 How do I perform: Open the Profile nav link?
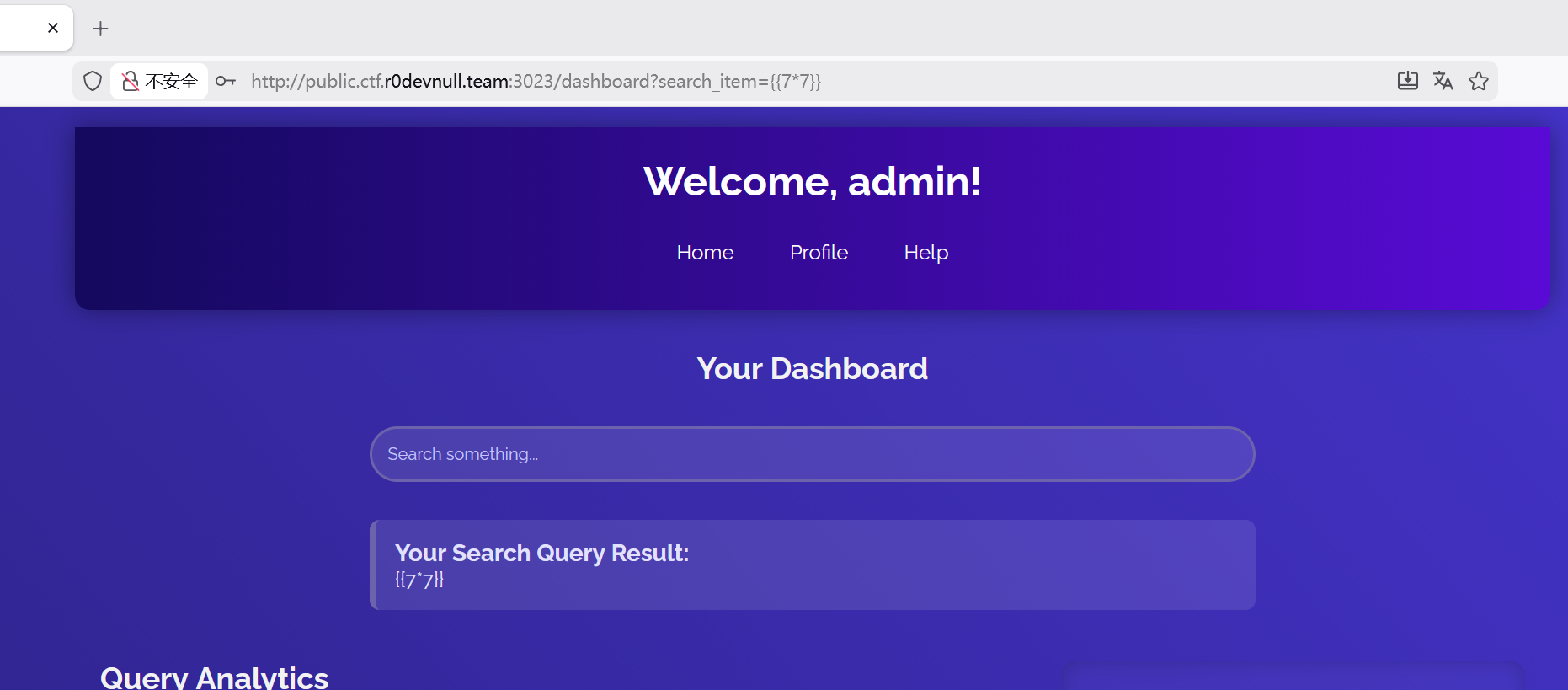point(819,253)
